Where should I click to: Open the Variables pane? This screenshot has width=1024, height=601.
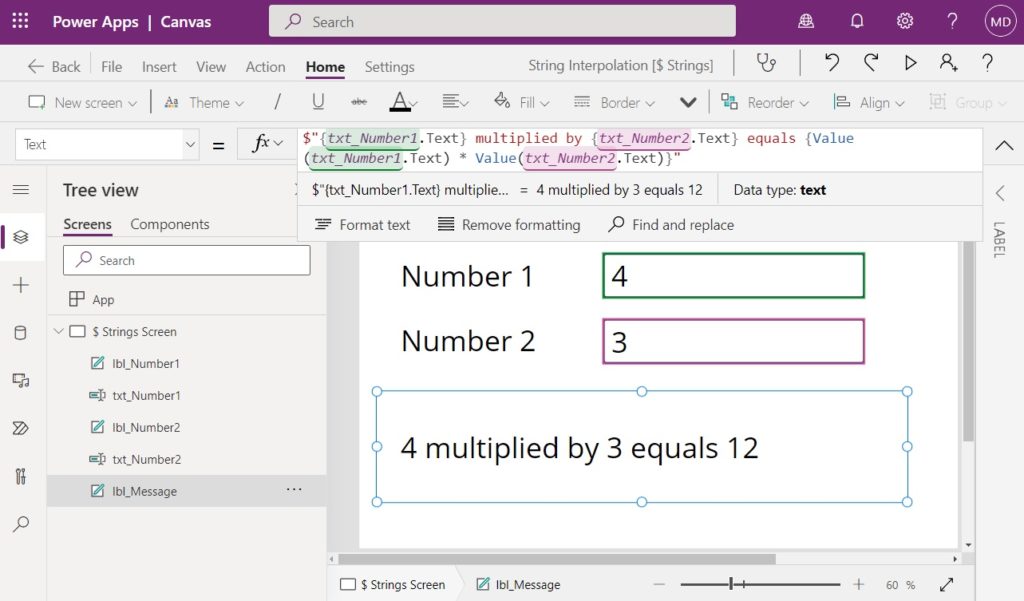[x=22, y=476]
